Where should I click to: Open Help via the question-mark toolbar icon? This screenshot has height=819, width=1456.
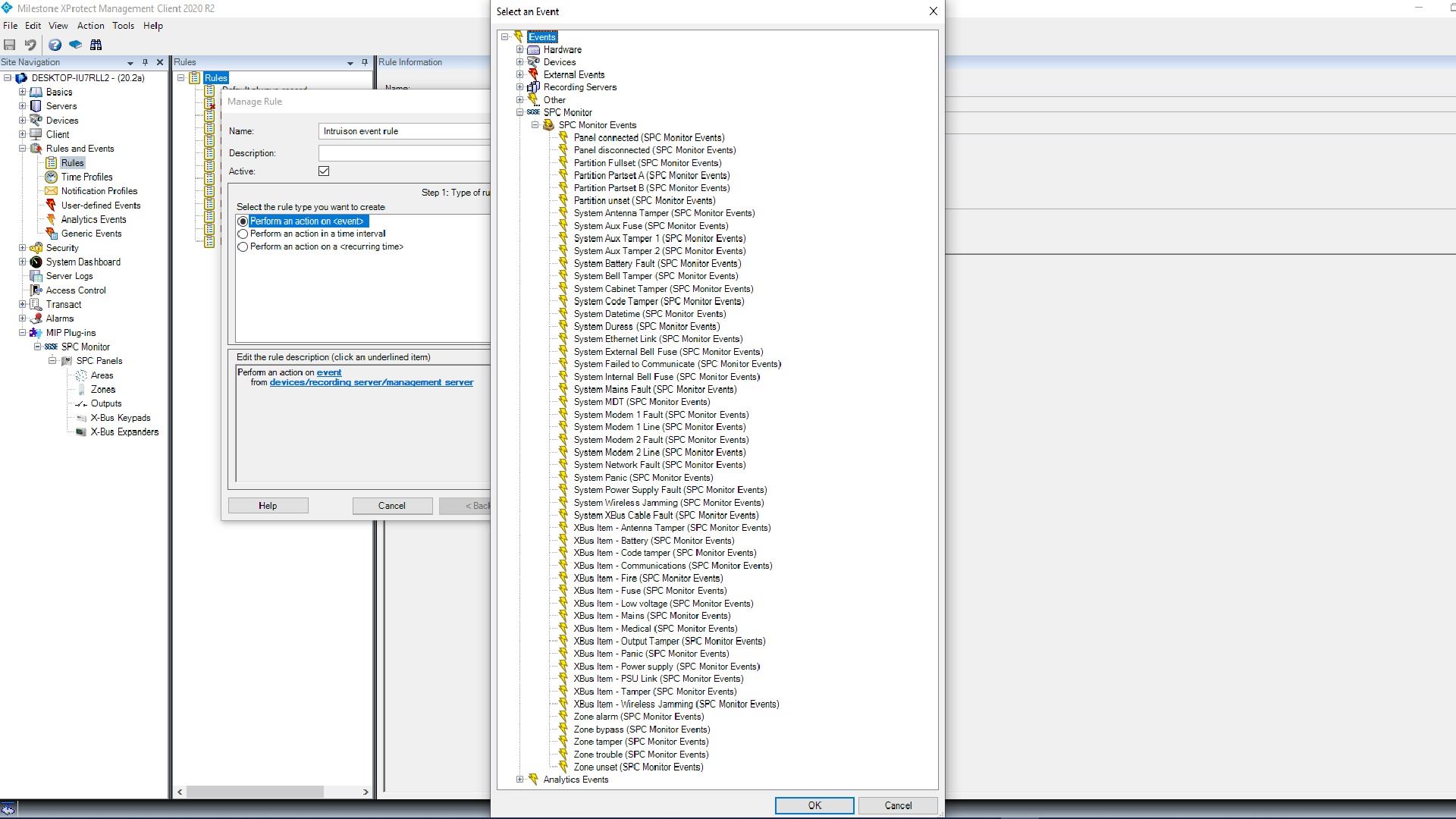tap(55, 45)
